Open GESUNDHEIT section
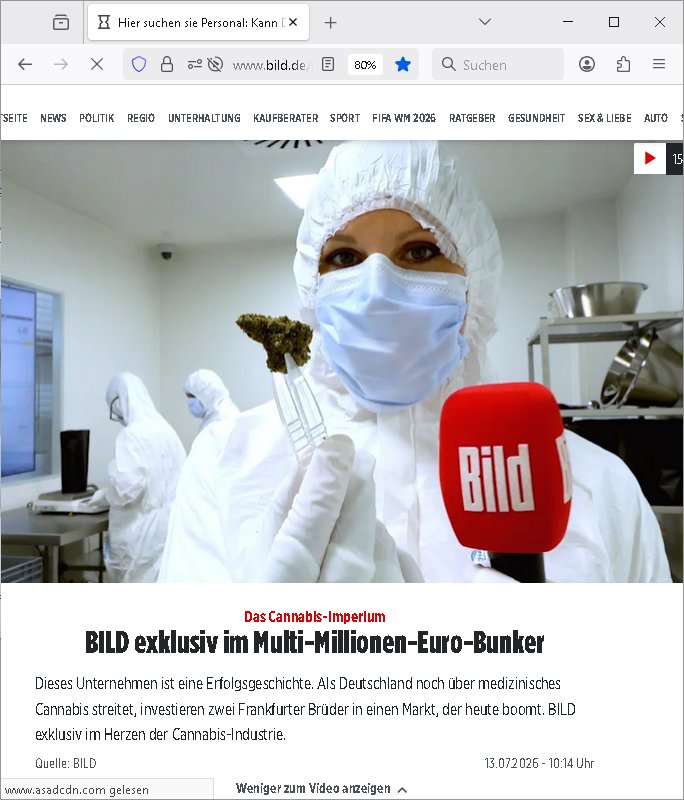 click(x=536, y=118)
